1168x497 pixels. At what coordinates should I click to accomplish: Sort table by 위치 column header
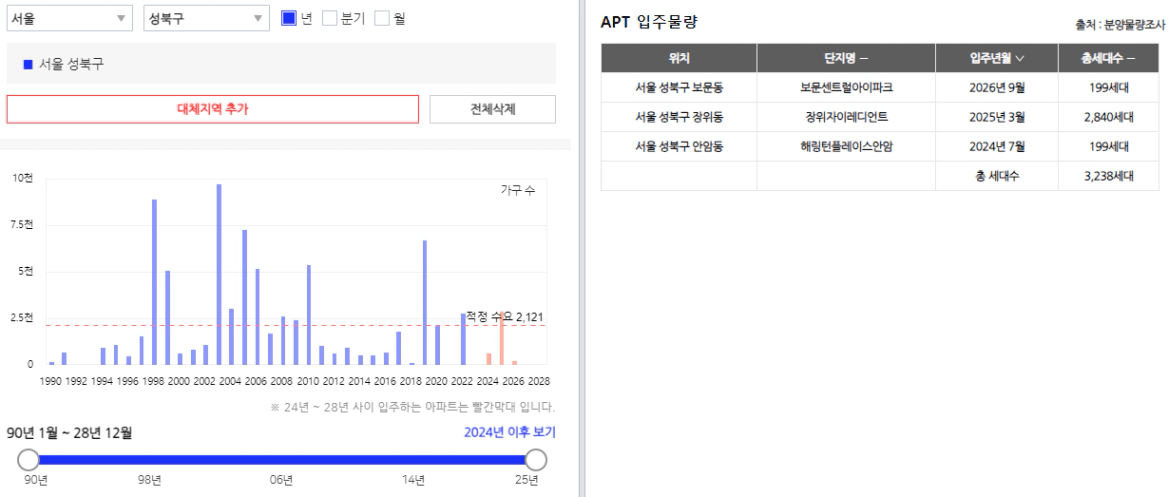[x=679, y=58]
